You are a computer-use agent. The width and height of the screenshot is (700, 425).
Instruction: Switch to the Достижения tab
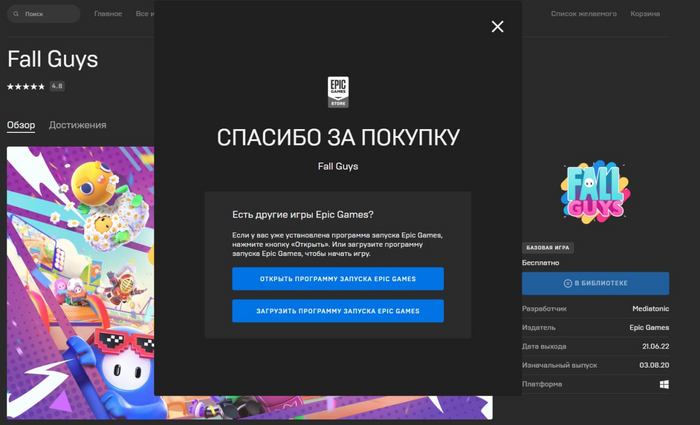[78, 125]
